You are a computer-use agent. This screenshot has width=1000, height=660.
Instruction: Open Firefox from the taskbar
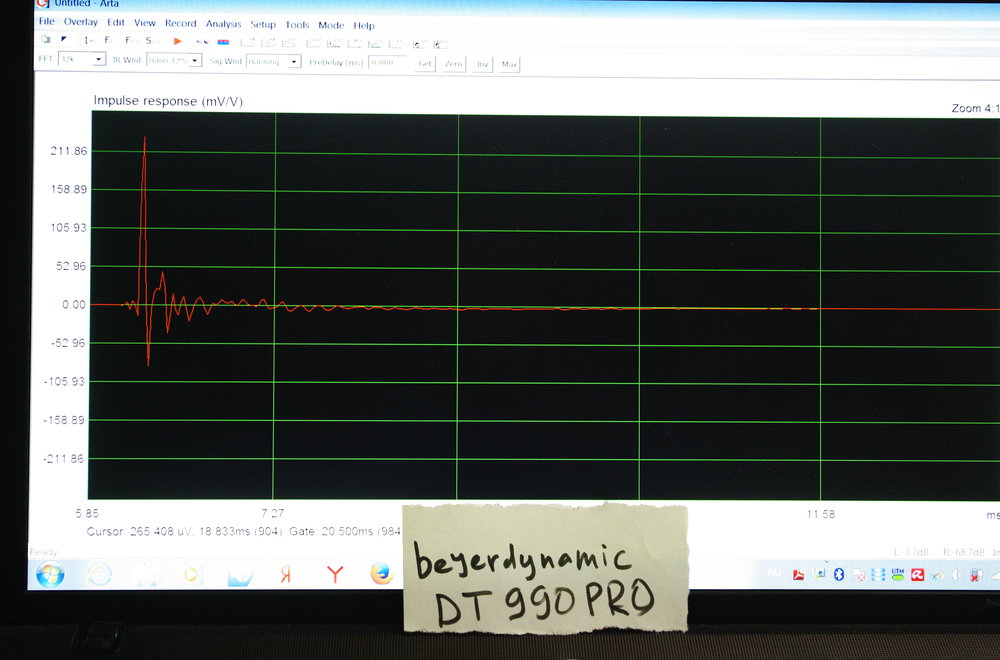(381, 574)
